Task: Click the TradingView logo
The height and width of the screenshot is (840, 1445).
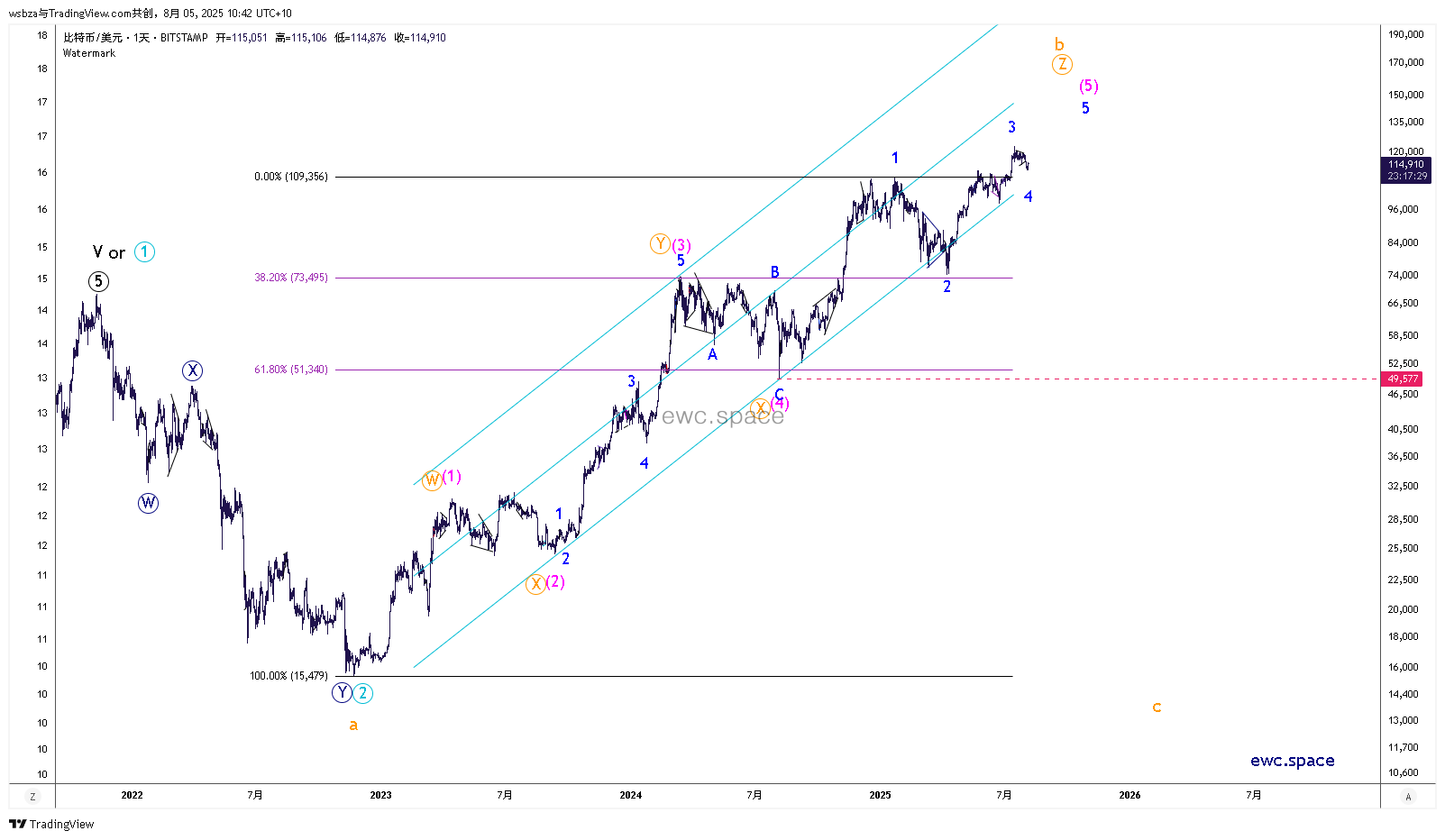Action: click(51, 824)
